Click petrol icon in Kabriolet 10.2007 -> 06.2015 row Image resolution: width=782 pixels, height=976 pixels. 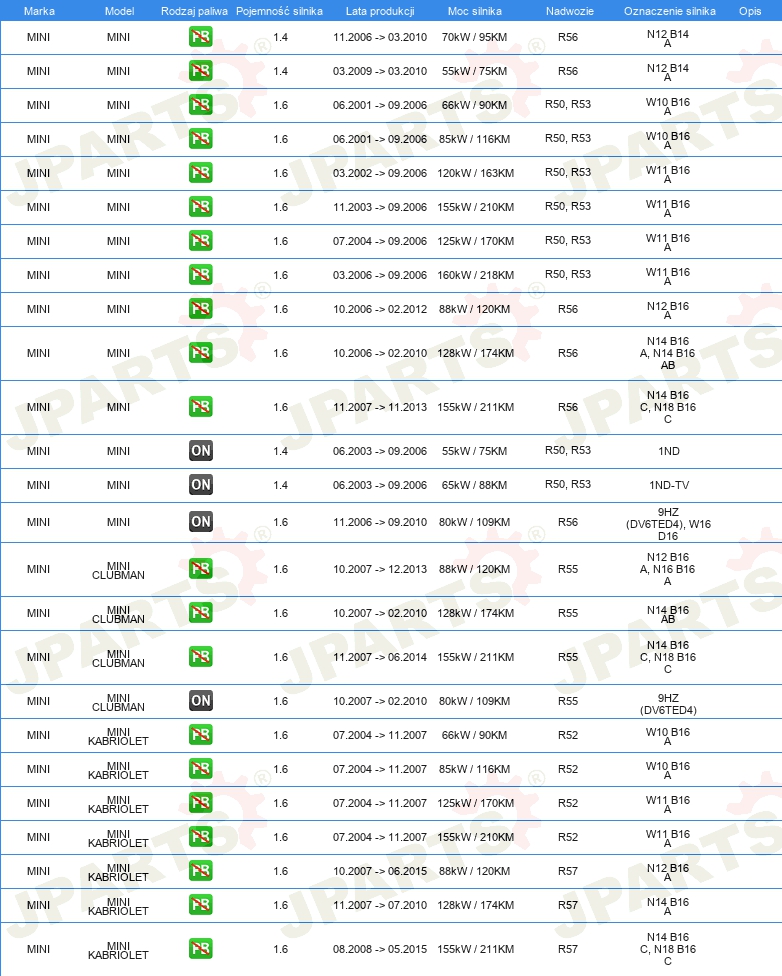[x=200, y=871]
